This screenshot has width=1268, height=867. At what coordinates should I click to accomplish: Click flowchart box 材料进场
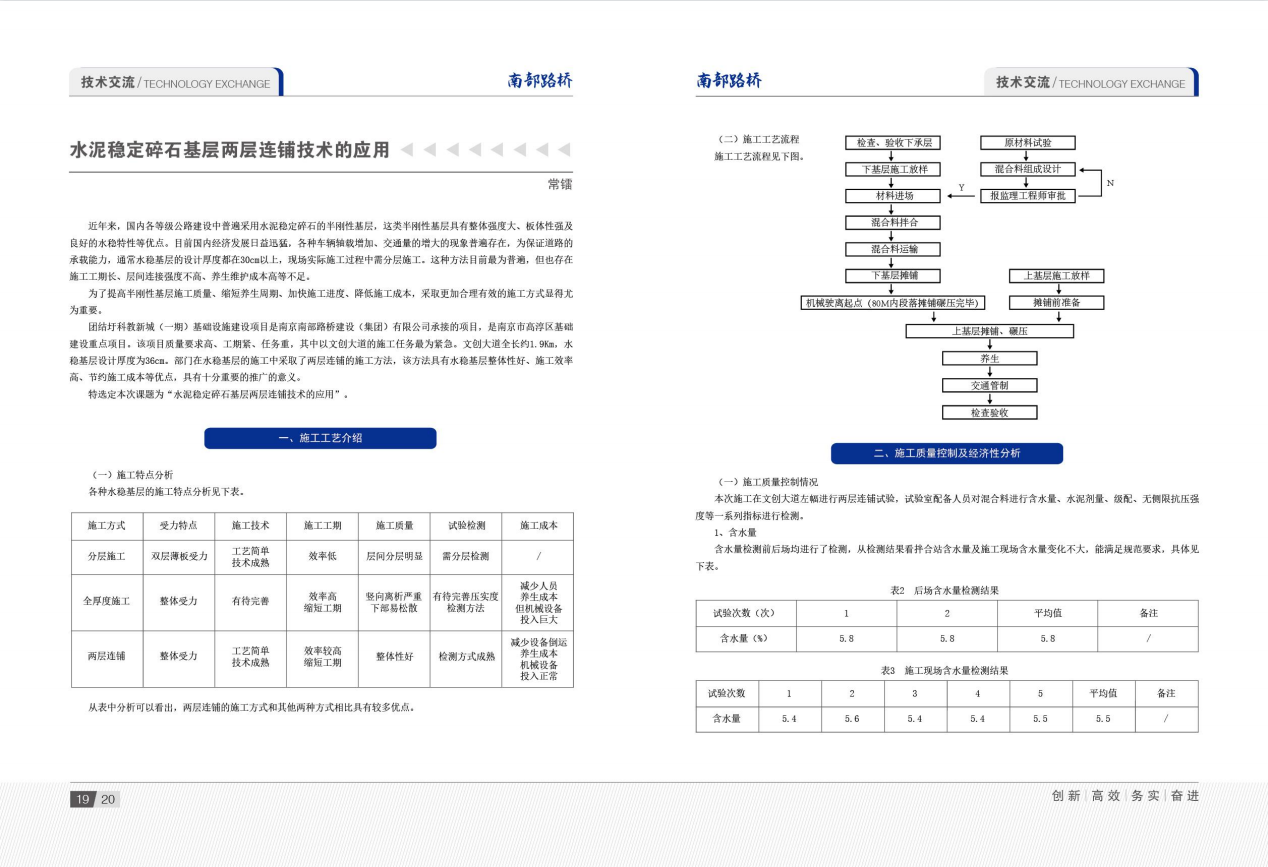tap(892, 196)
